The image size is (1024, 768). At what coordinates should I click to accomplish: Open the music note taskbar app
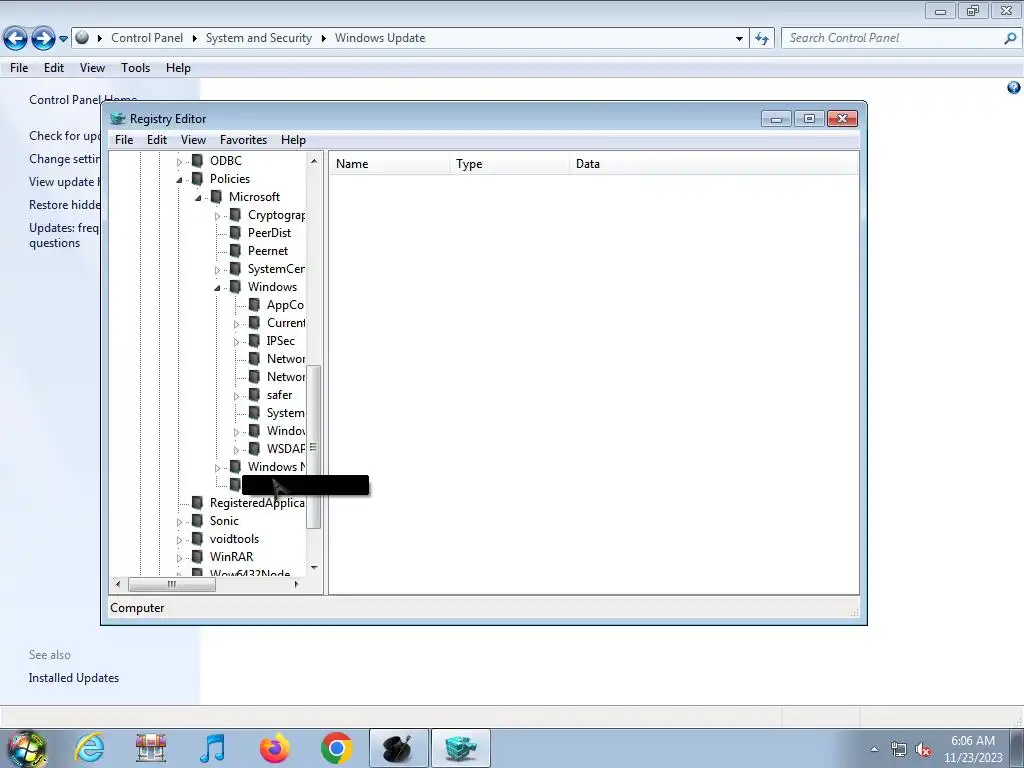tap(213, 748)
